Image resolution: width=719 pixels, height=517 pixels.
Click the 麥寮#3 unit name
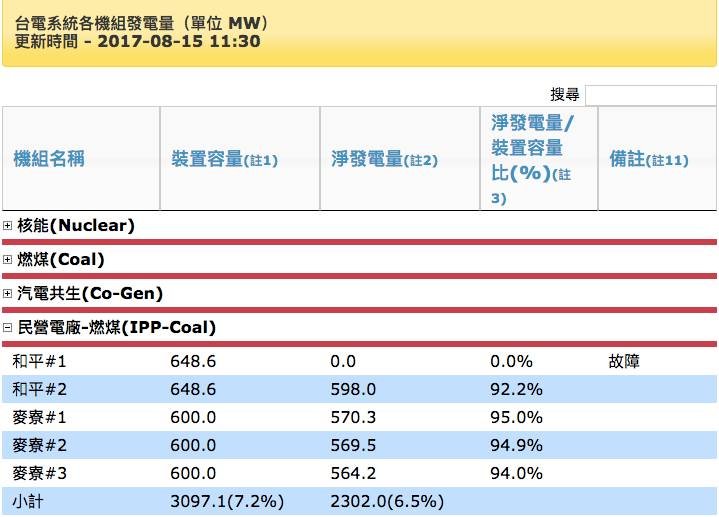pos(39,473)
